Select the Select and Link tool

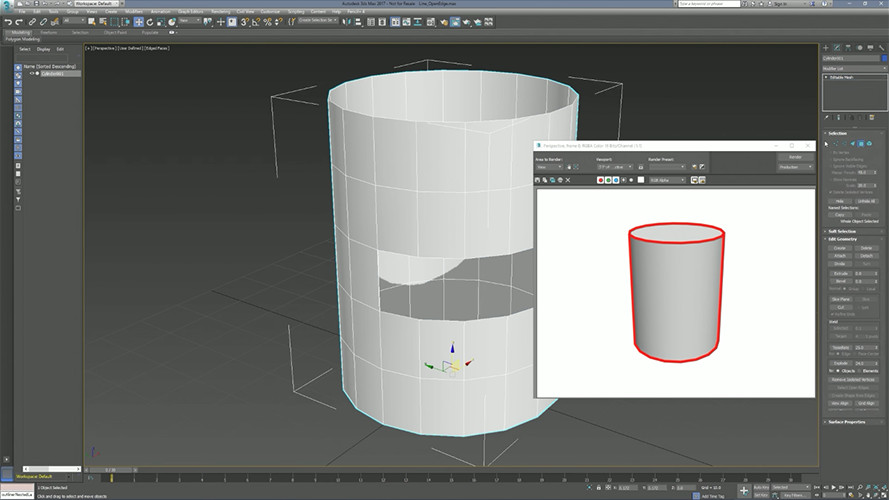tap(32, 22)
